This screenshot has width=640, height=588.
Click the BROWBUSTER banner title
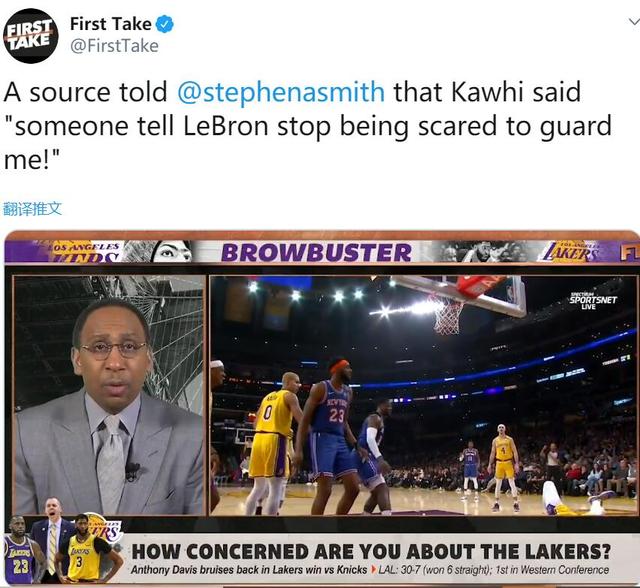click(x=316, y=252)
